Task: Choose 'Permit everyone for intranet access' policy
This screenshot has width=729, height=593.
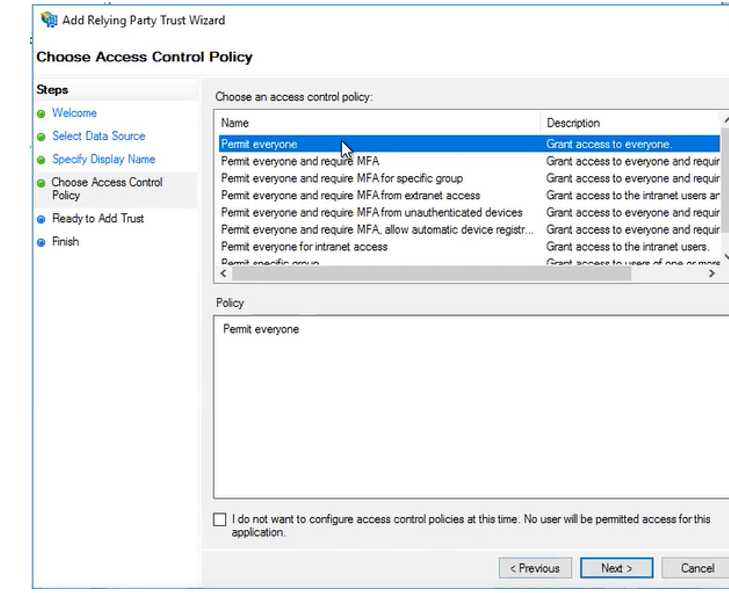Action: [304, 246]
